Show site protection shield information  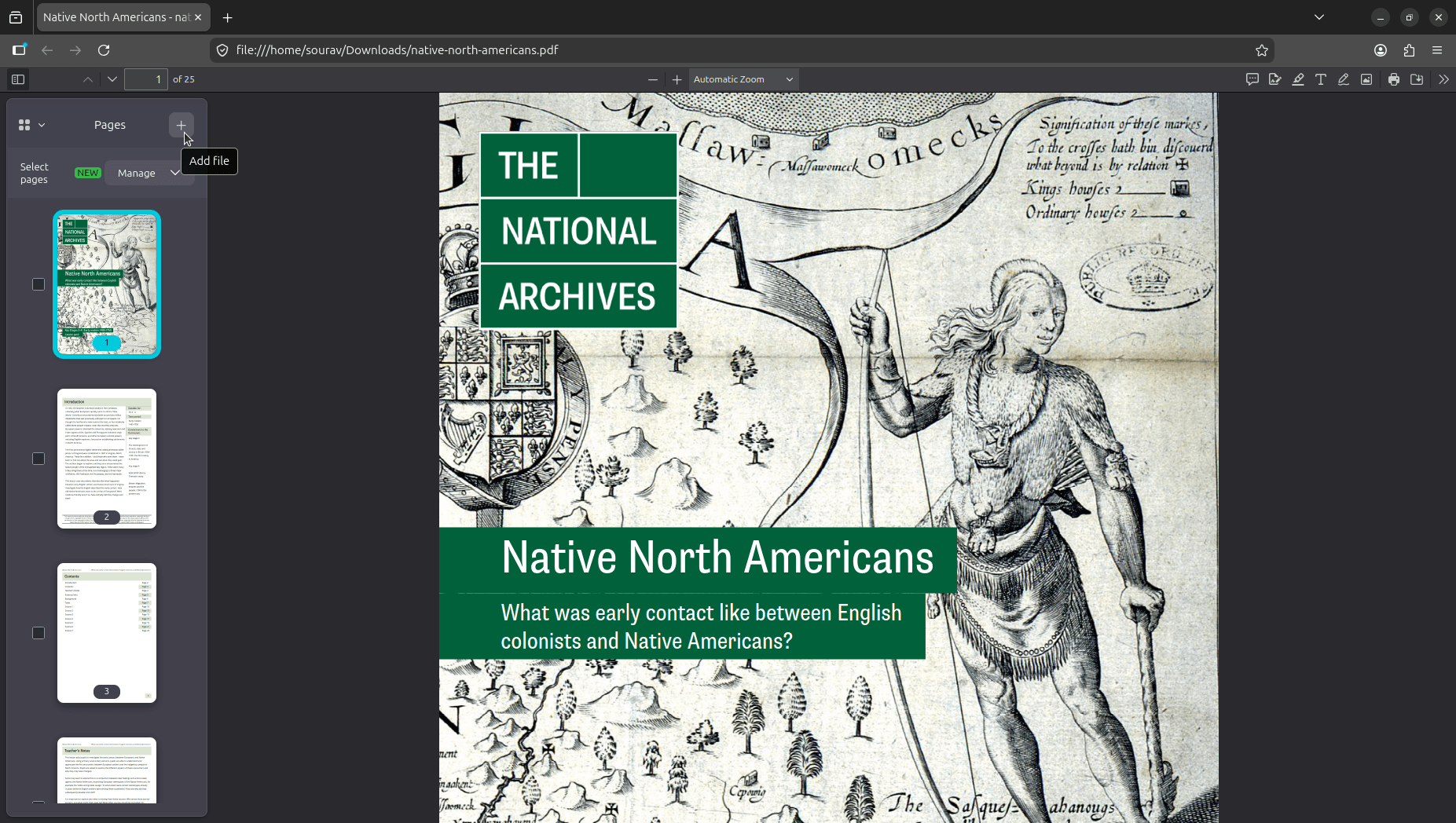pos(222,50)
